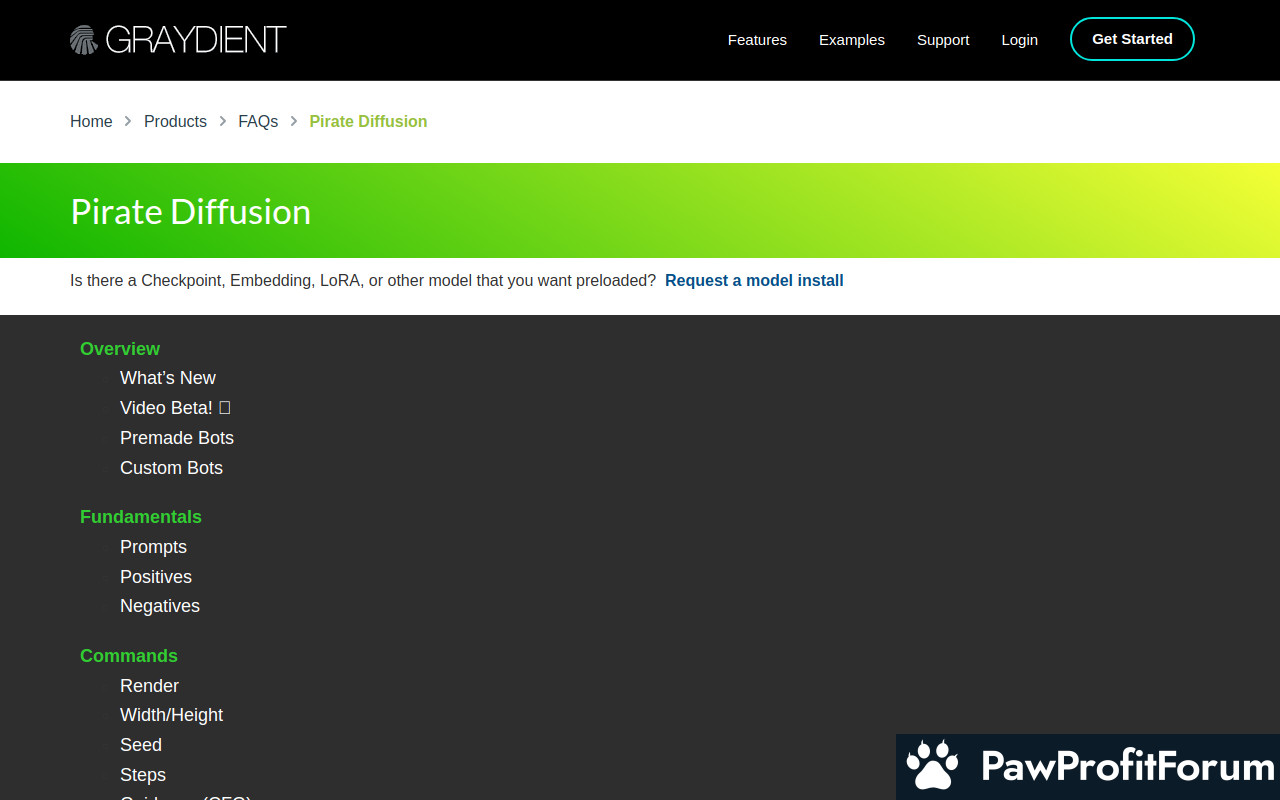Open the Features menu item
1280x800 pixels.
coord(757,40)
